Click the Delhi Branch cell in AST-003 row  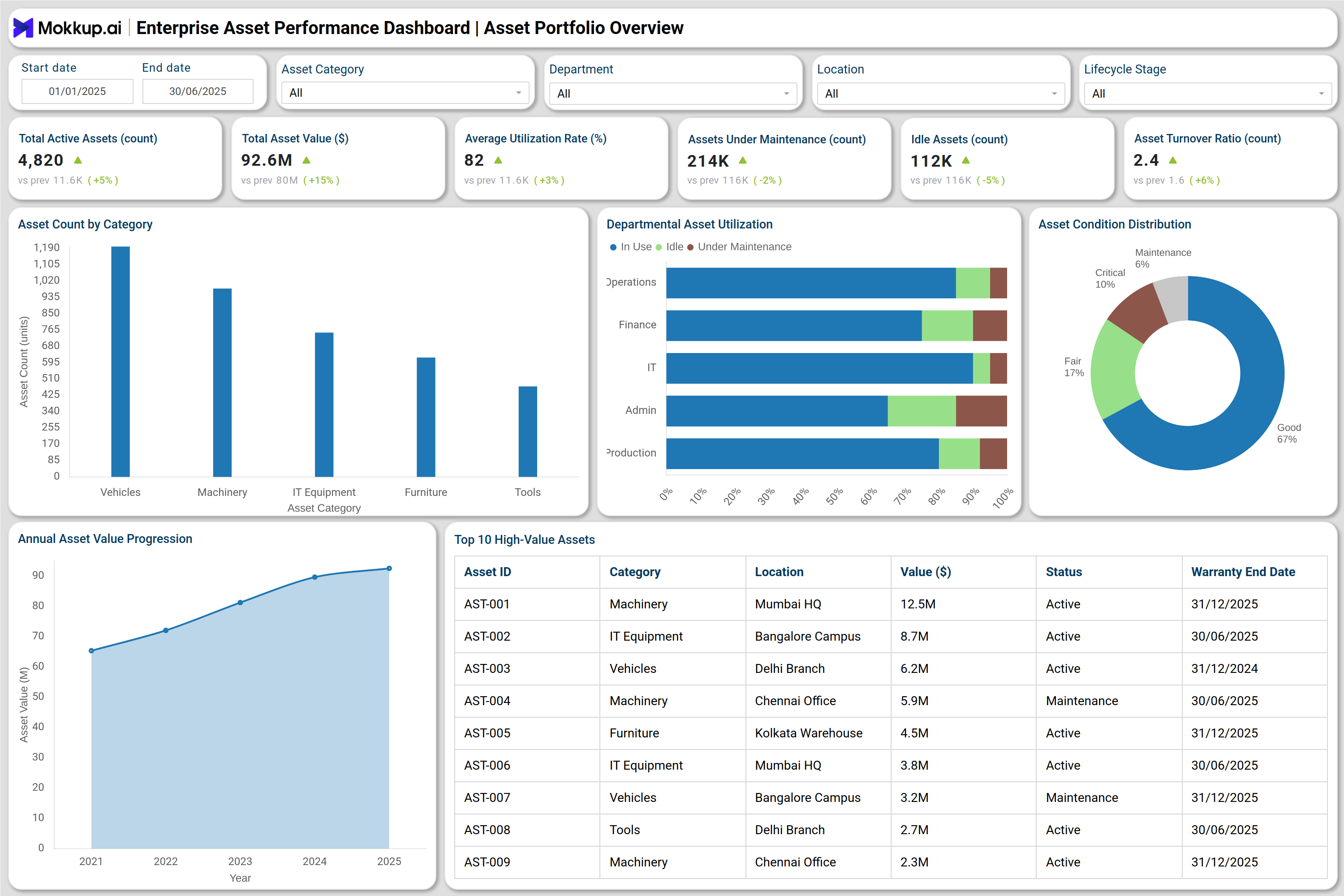818,668
